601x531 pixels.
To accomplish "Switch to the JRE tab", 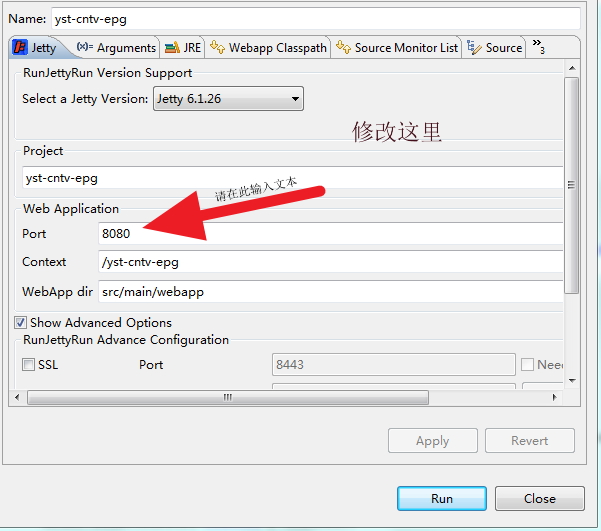I will [x=182, y=48].
